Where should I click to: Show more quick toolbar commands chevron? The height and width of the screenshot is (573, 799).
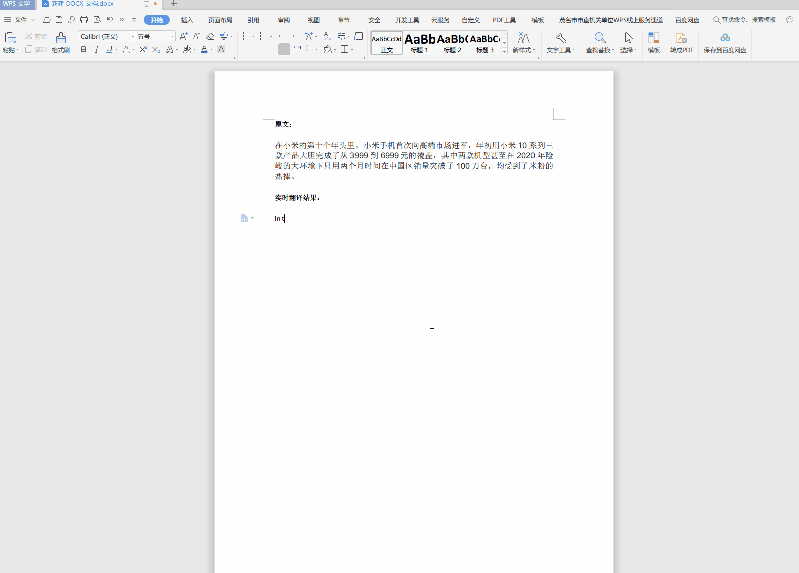[x=122, y=19]
